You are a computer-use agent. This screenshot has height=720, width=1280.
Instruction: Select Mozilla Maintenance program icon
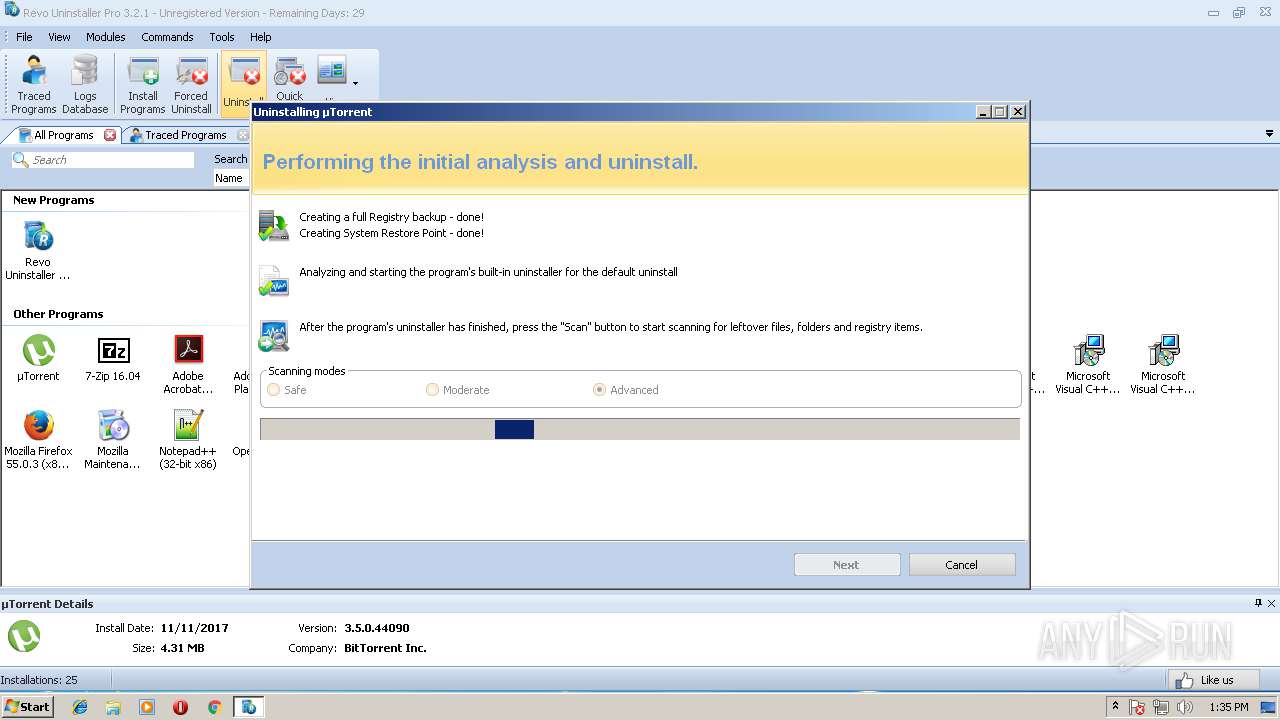[x=113, y=440]
